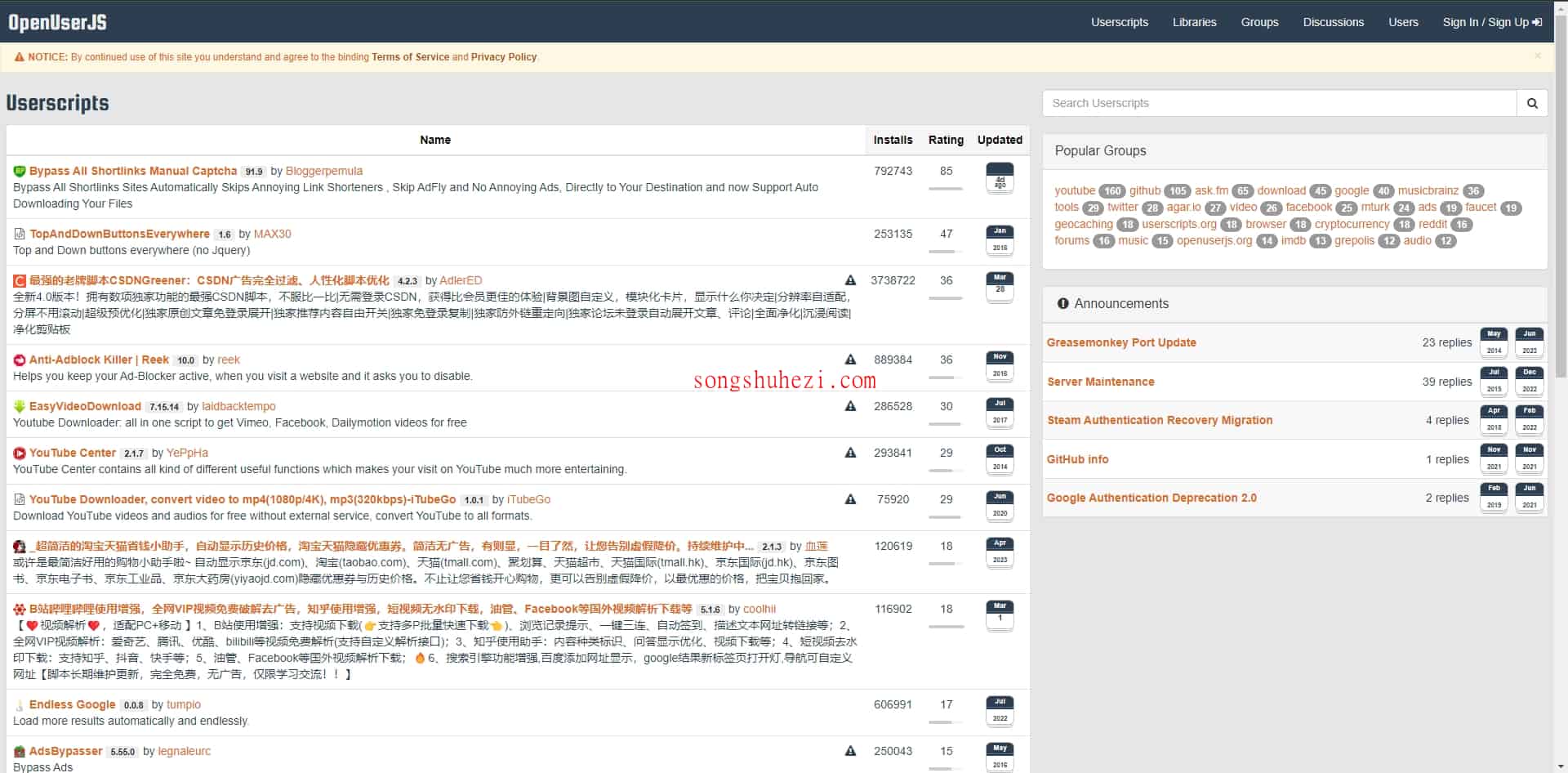Viewport: 1568px width, 773px height.
Task: Click Sign In / Sign Up
Action: tap(1492, 22)
